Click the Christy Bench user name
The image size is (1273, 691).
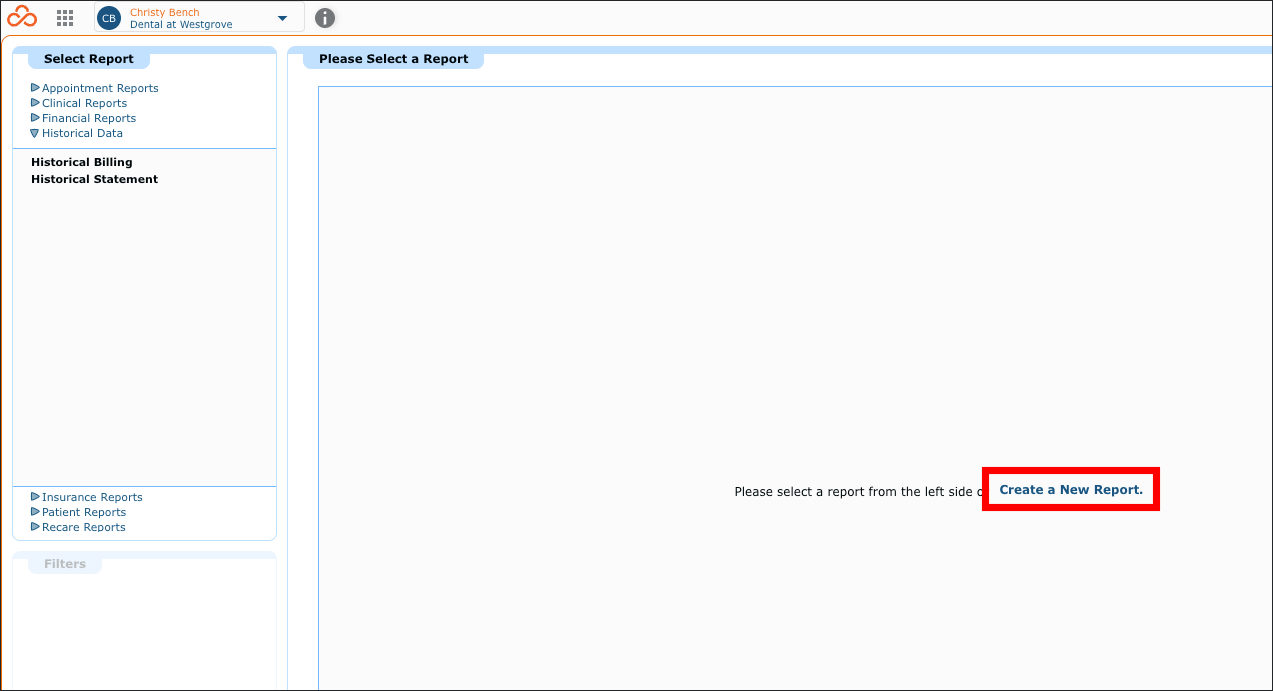[x=165, y=12]
